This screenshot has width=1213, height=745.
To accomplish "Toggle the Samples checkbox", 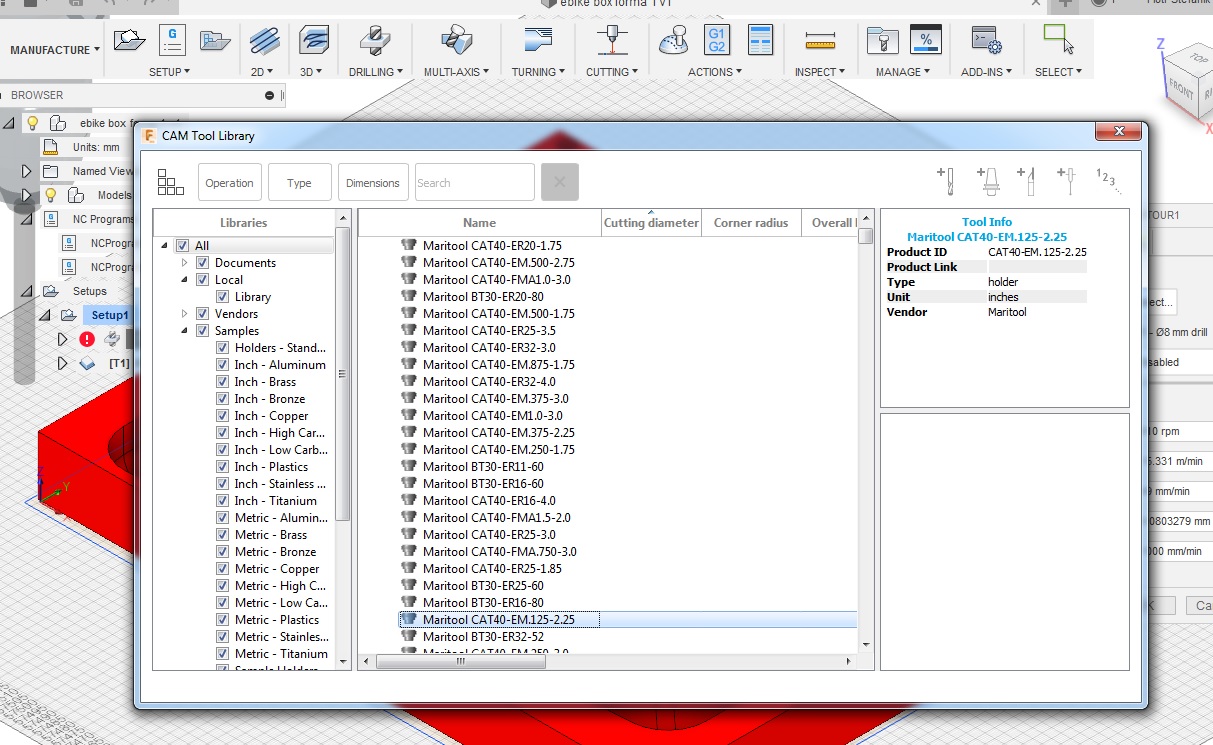I will (202, 331).
